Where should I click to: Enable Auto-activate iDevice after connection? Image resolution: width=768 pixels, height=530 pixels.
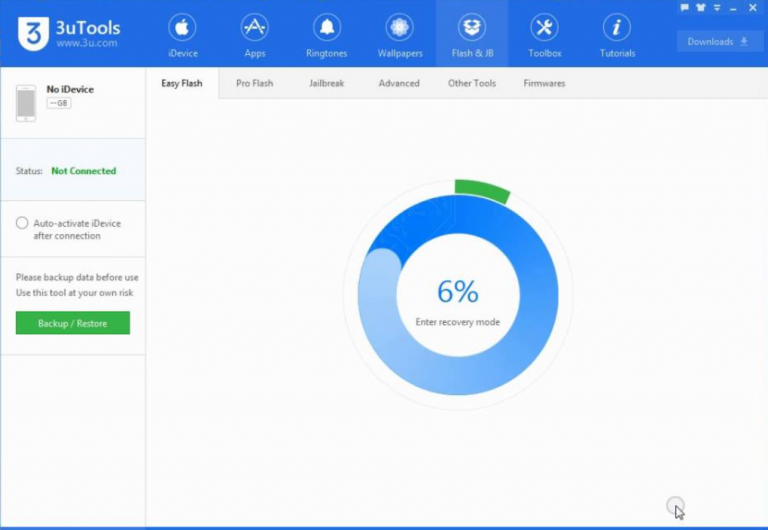22,223
